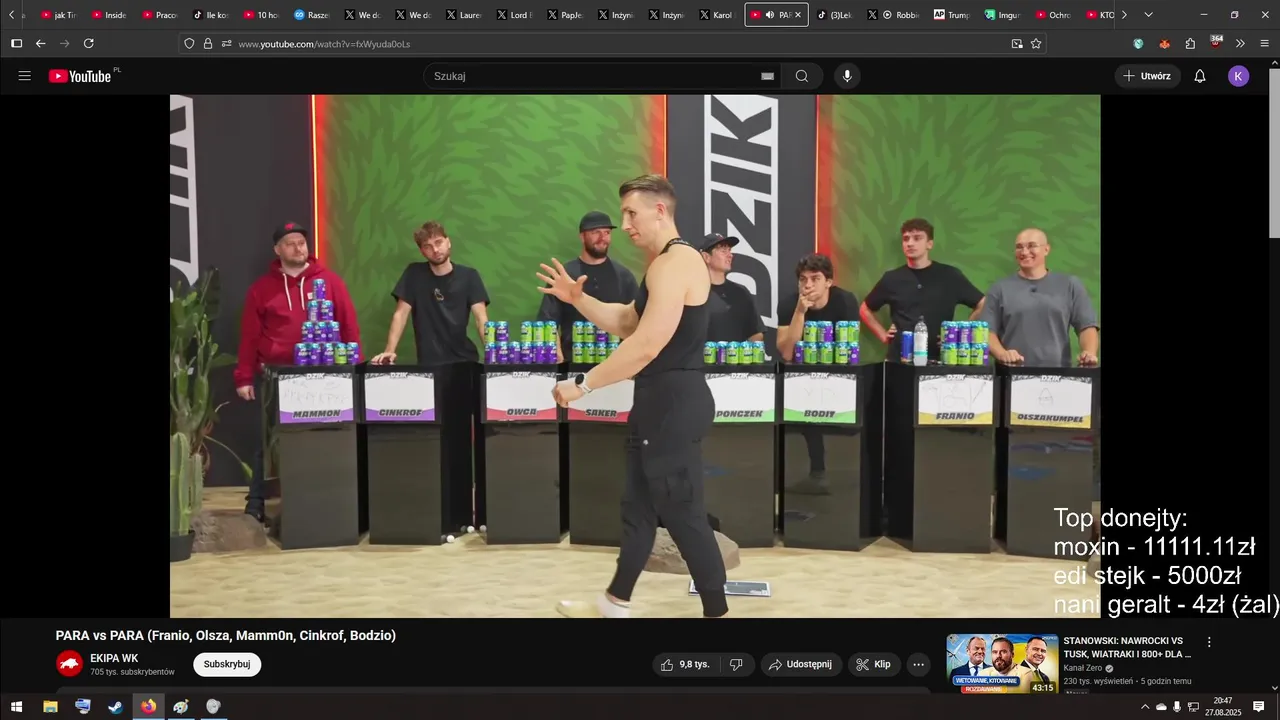1280x720 pixels.
Task: Click the browser Forward arrow
Action: [x=65, y=43]
